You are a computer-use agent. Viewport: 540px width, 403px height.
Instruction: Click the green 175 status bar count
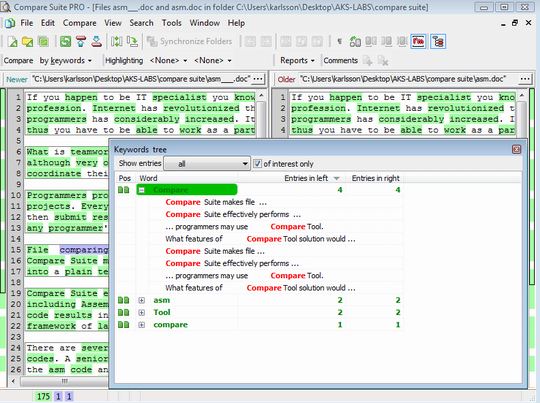tap(43, 396)
